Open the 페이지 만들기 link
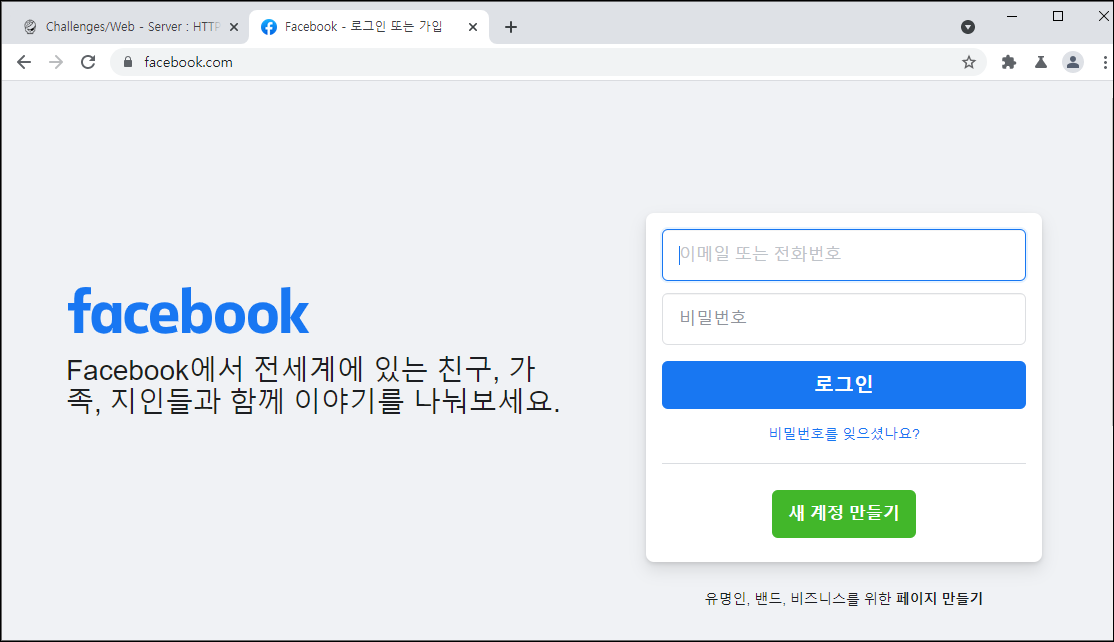Screen dimensions: 1114x642 click(939, 599)
